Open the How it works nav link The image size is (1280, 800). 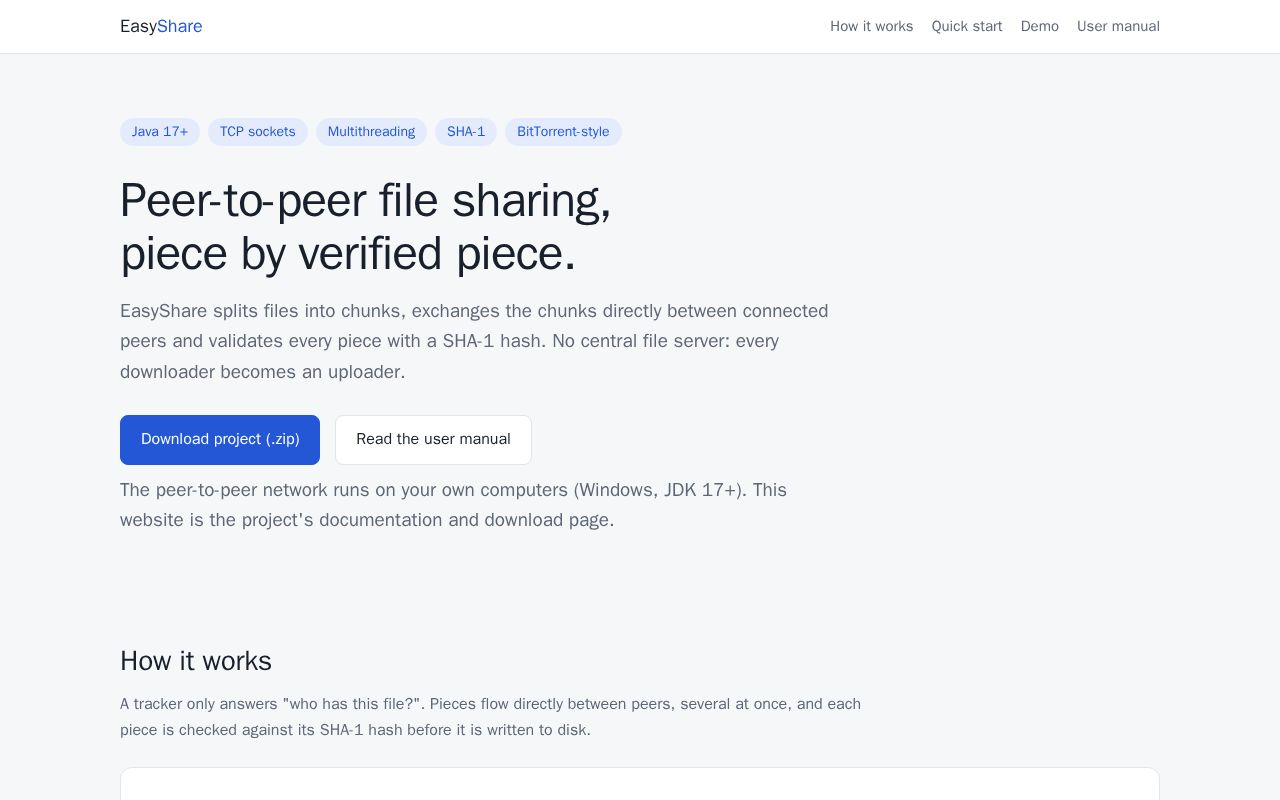coord(871,26)
